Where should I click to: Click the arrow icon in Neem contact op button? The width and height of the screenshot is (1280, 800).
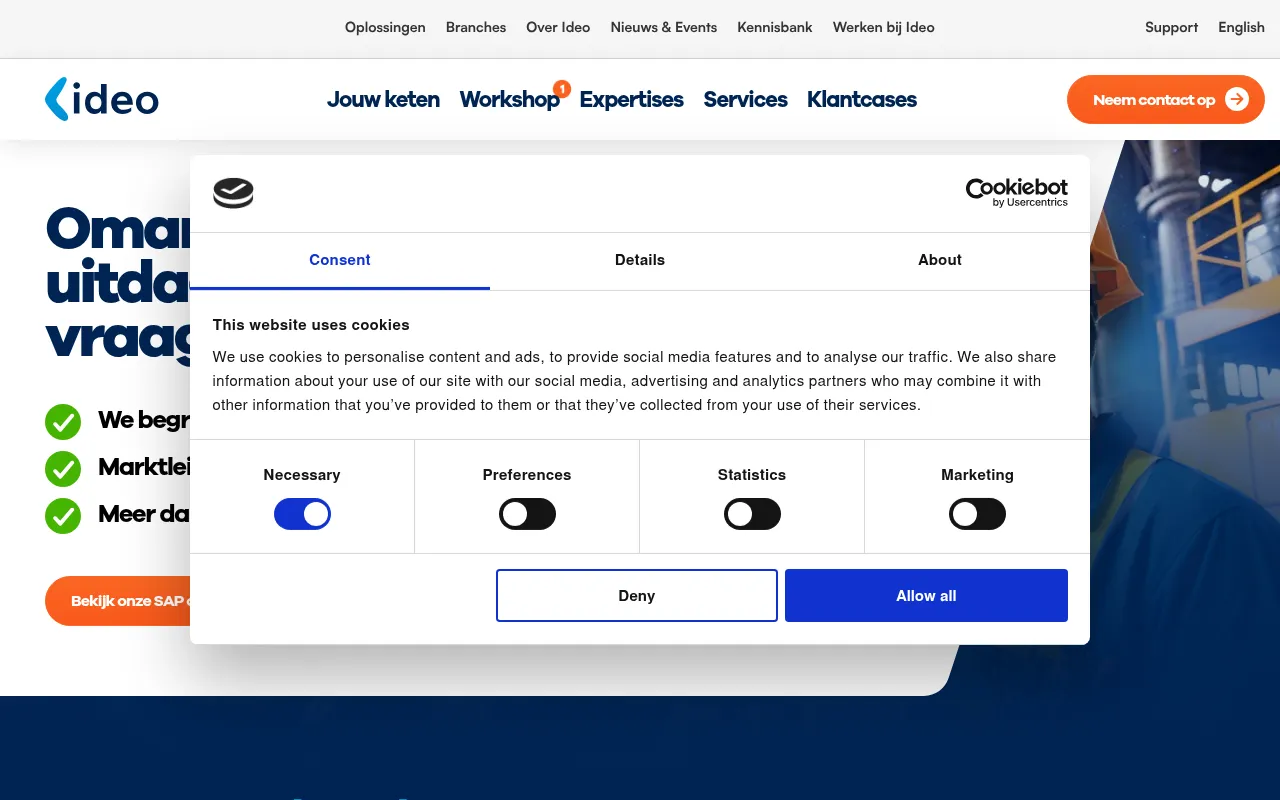pyautogui.click(x=1237, y=99)
